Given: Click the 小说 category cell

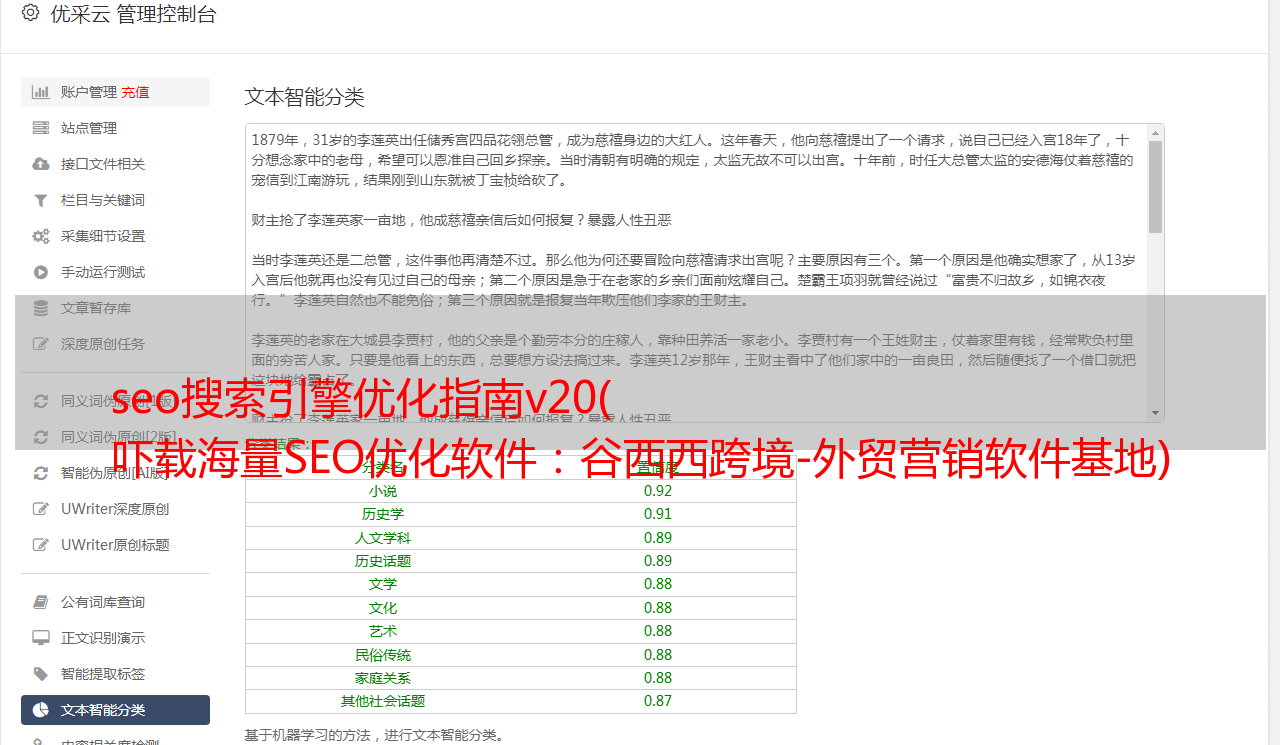Looking at the screenshot, I should 383,491.
